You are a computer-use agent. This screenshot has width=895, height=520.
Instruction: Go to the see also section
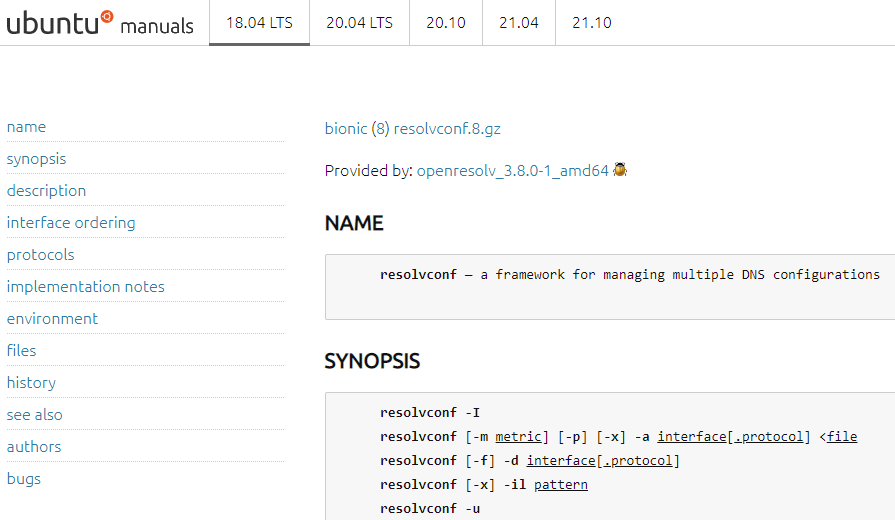pyautogui.click(x=35, y=414)
